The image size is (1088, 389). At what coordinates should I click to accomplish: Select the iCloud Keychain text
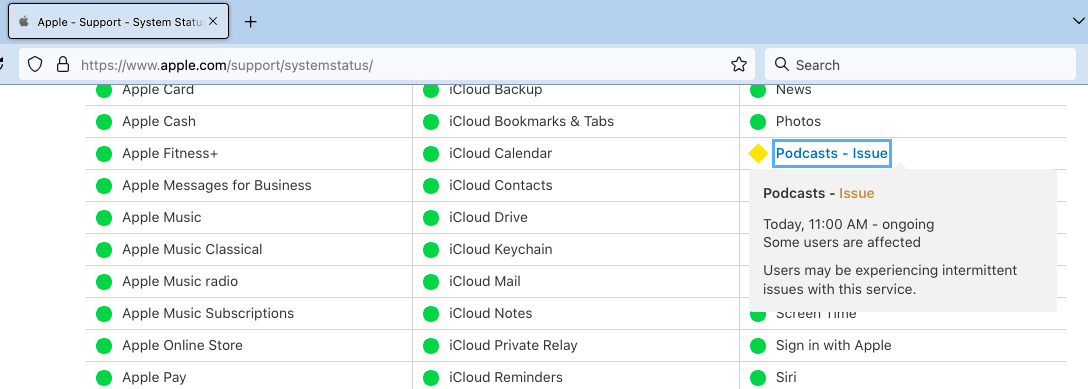(x=501, y=249)
